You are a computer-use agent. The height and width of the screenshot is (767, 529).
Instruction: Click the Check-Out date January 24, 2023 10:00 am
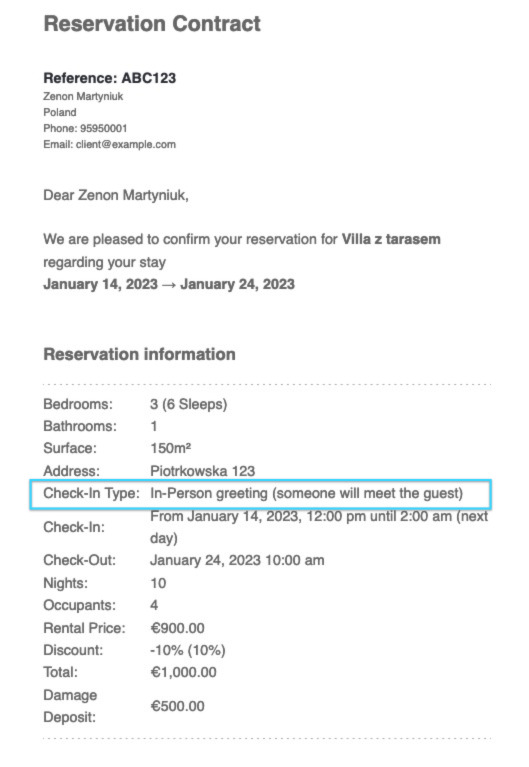[x=237, y=560]
